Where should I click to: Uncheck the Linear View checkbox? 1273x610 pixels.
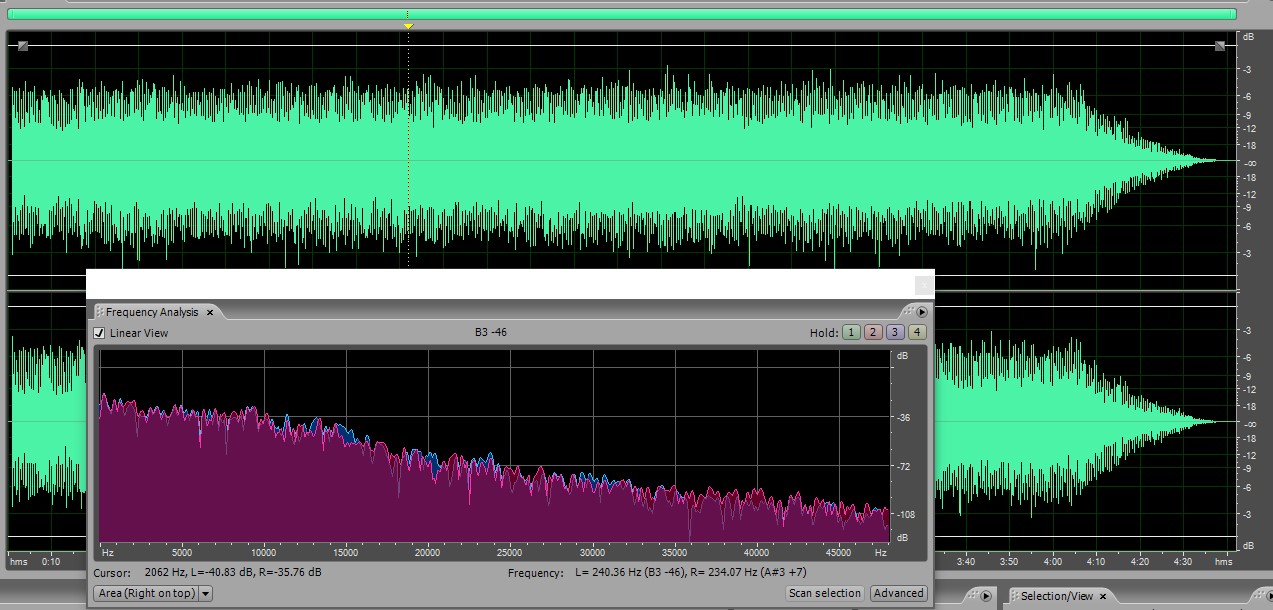coord(99,333)
